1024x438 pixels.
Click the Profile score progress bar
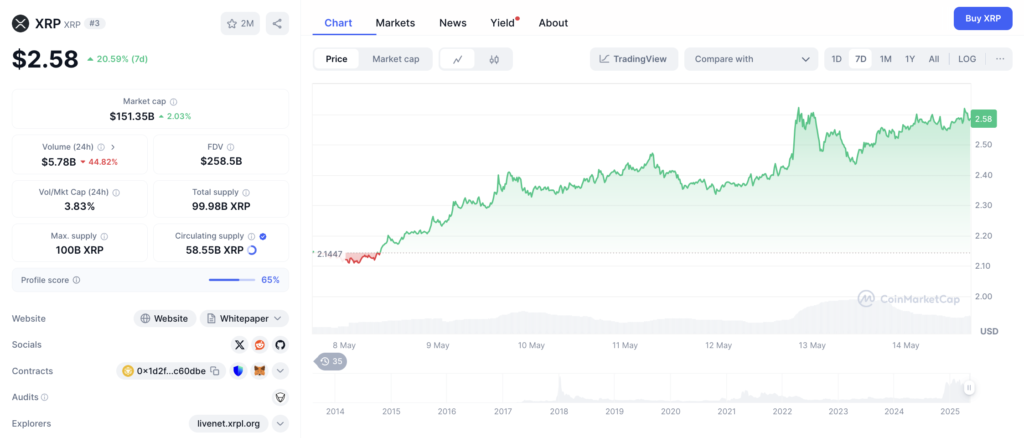click(x=232, y=280)
